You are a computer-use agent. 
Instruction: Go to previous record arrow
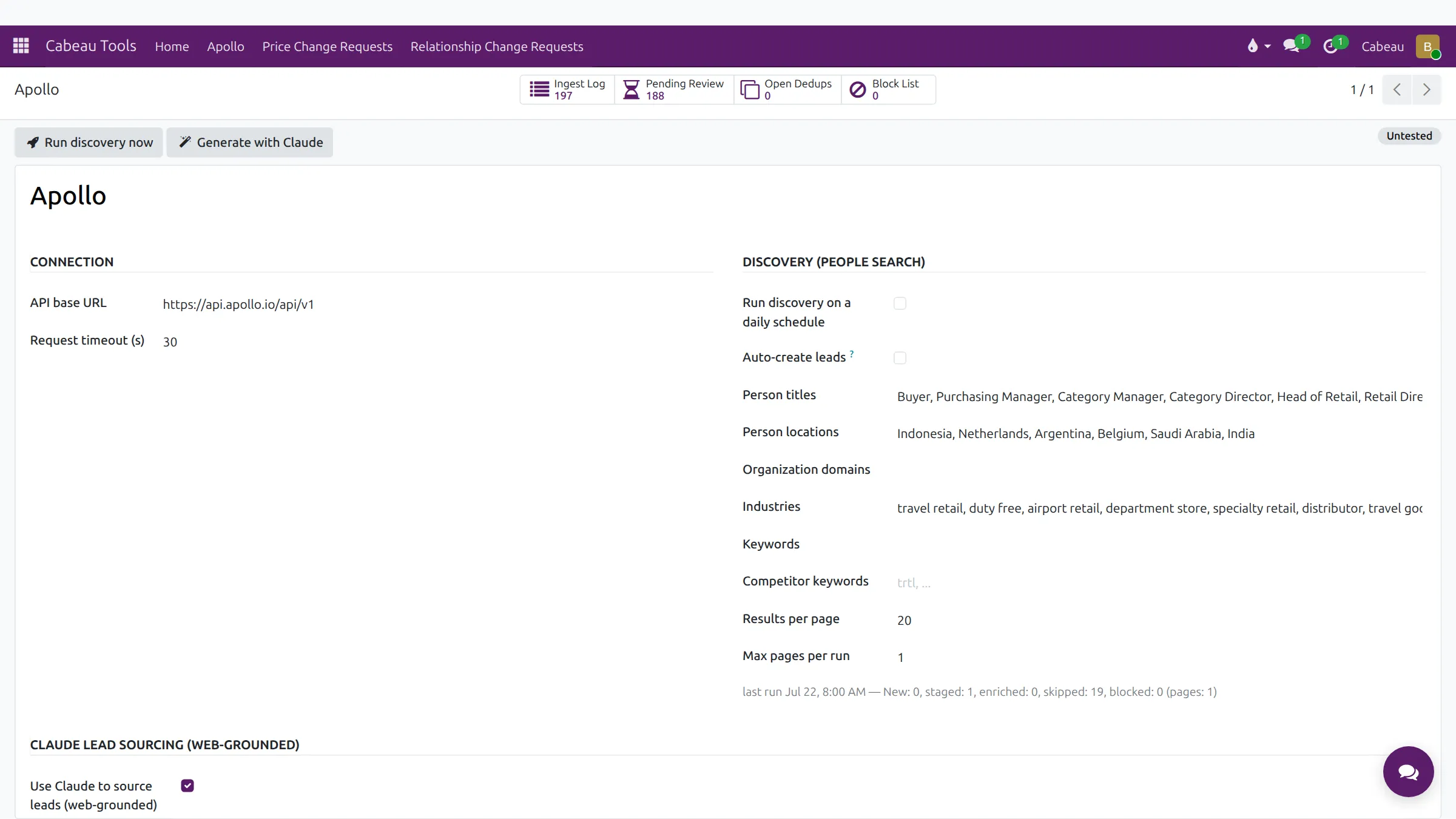pos(1397,90)
